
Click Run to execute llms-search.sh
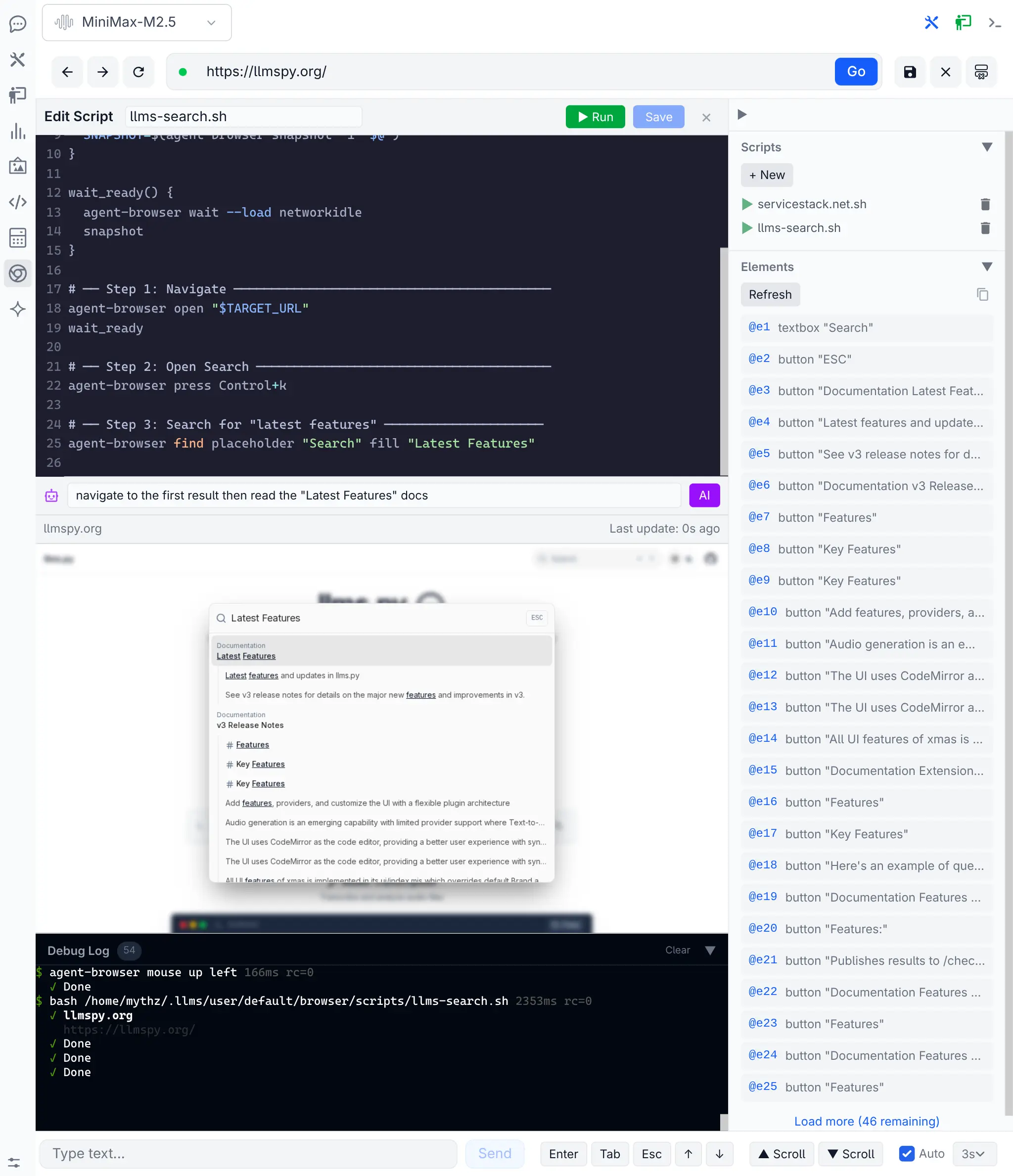[x=595, y=116]
